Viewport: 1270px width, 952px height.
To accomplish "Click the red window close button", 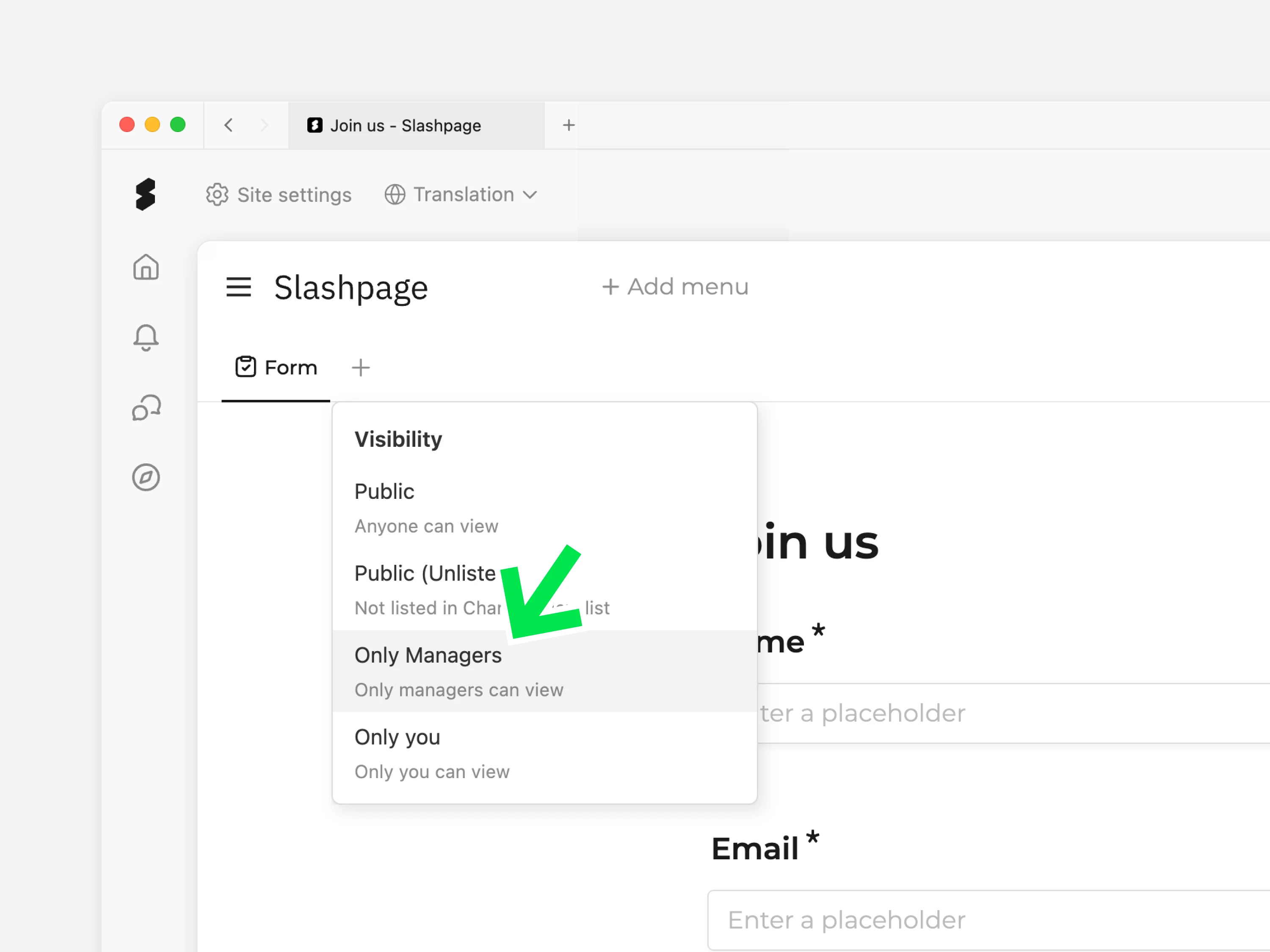I will 127,124.
